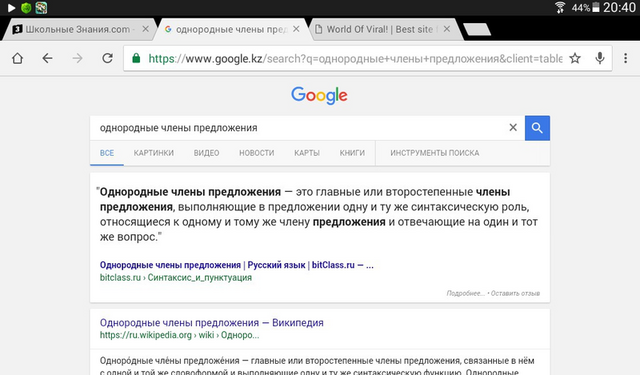Reload the page with refresh icon
640x375 pixels.
[107, 58]
